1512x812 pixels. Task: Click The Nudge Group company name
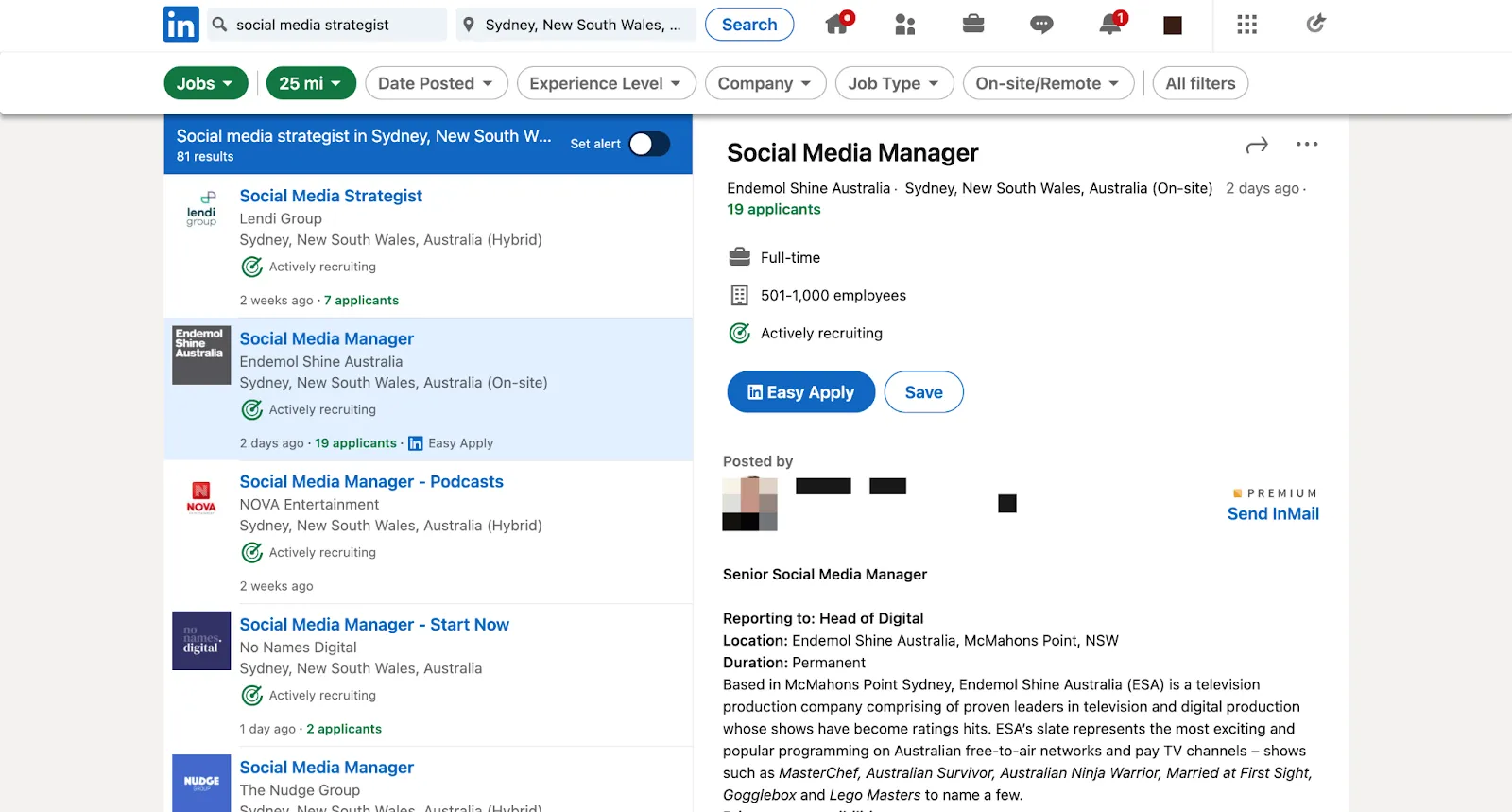click(300, 790)
